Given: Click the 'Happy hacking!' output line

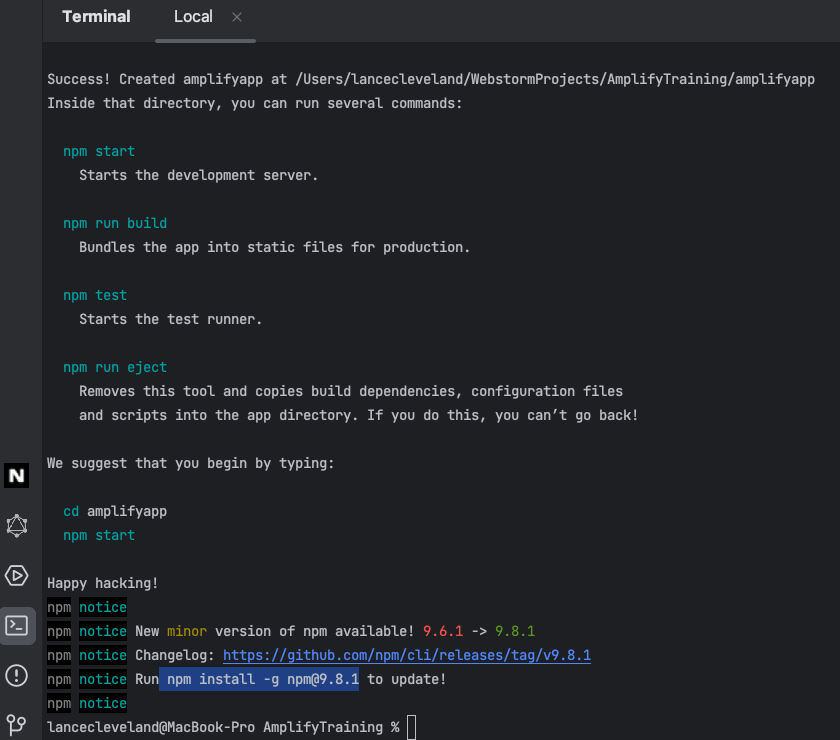Looking at the screenshot, I should pyautogui.click(x=103, y=583).
